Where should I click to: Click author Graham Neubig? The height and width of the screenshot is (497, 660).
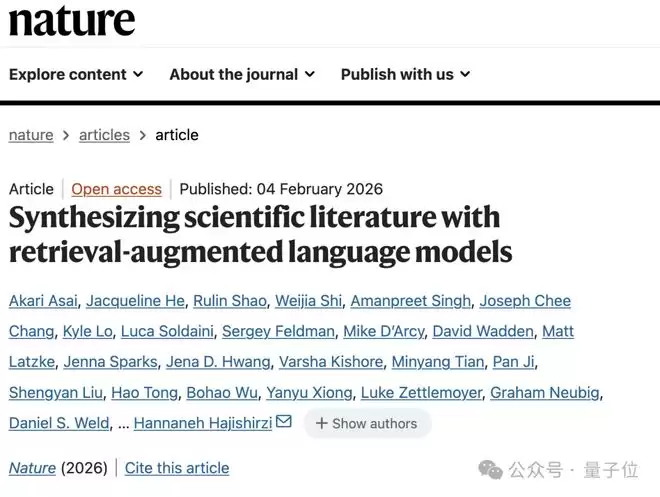point(545,392)
